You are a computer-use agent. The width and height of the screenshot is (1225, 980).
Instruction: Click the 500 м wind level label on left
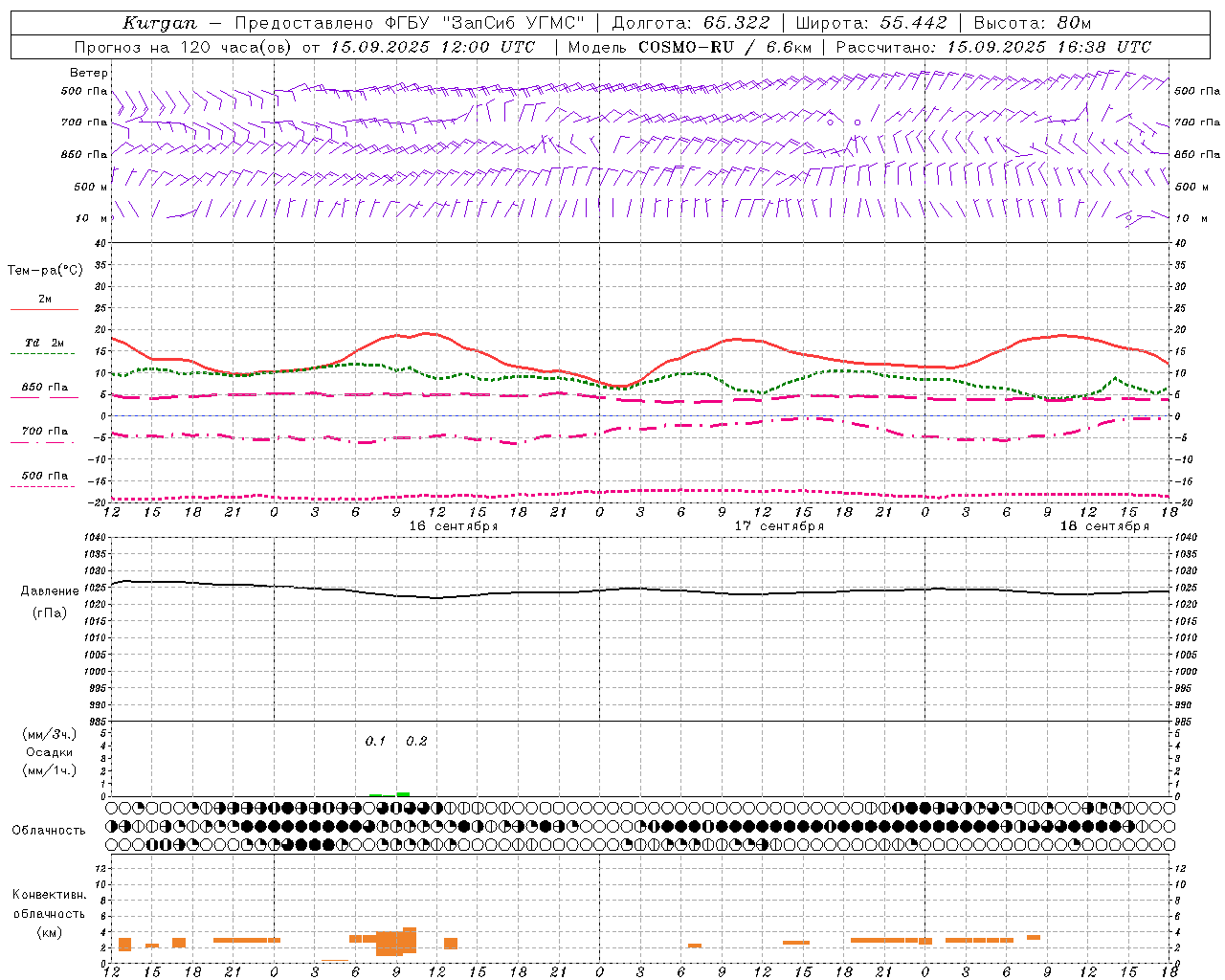pyautogui.click(x=92, y=187)
